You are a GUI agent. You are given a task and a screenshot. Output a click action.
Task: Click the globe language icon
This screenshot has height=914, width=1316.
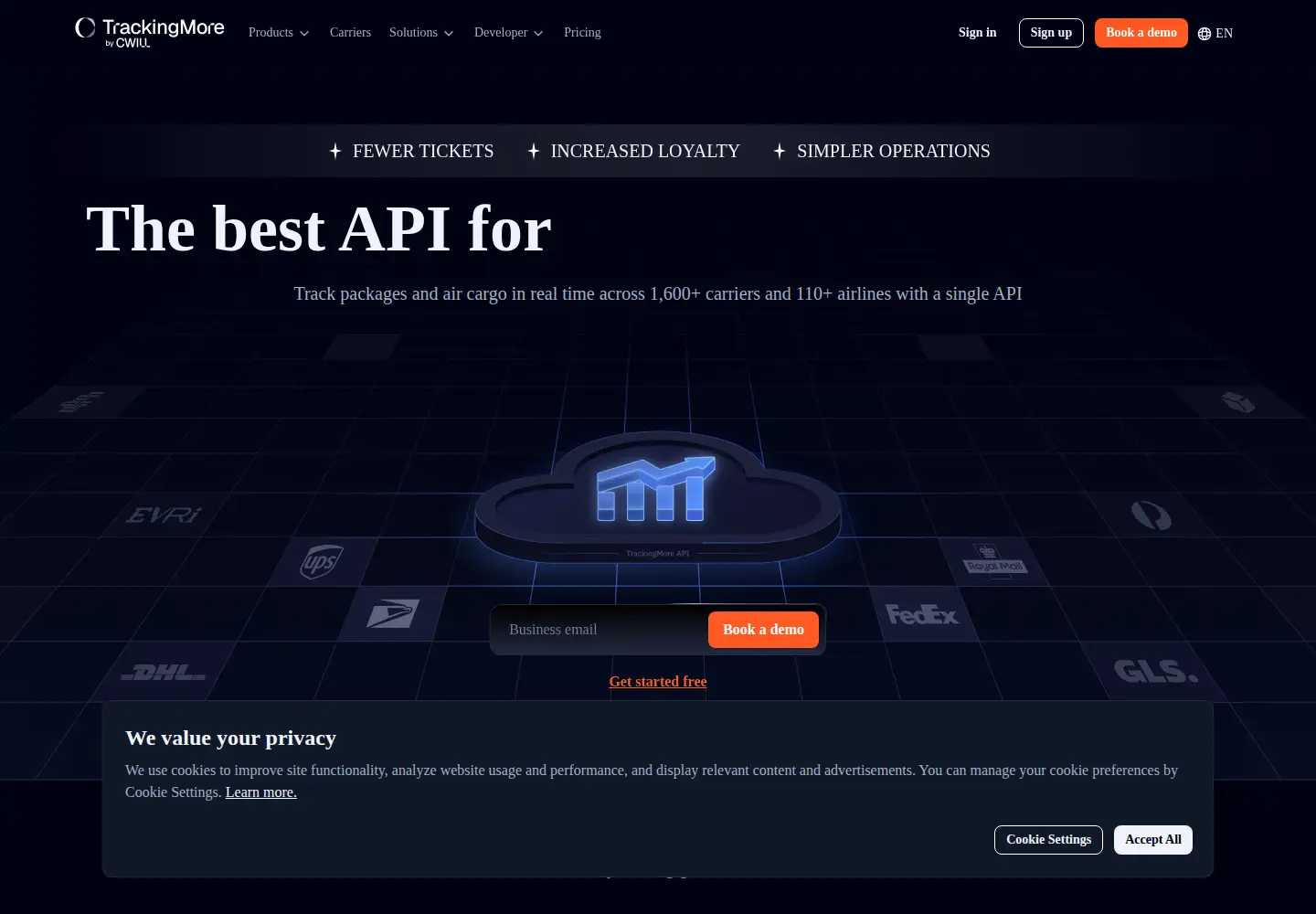click(1205, 34)
